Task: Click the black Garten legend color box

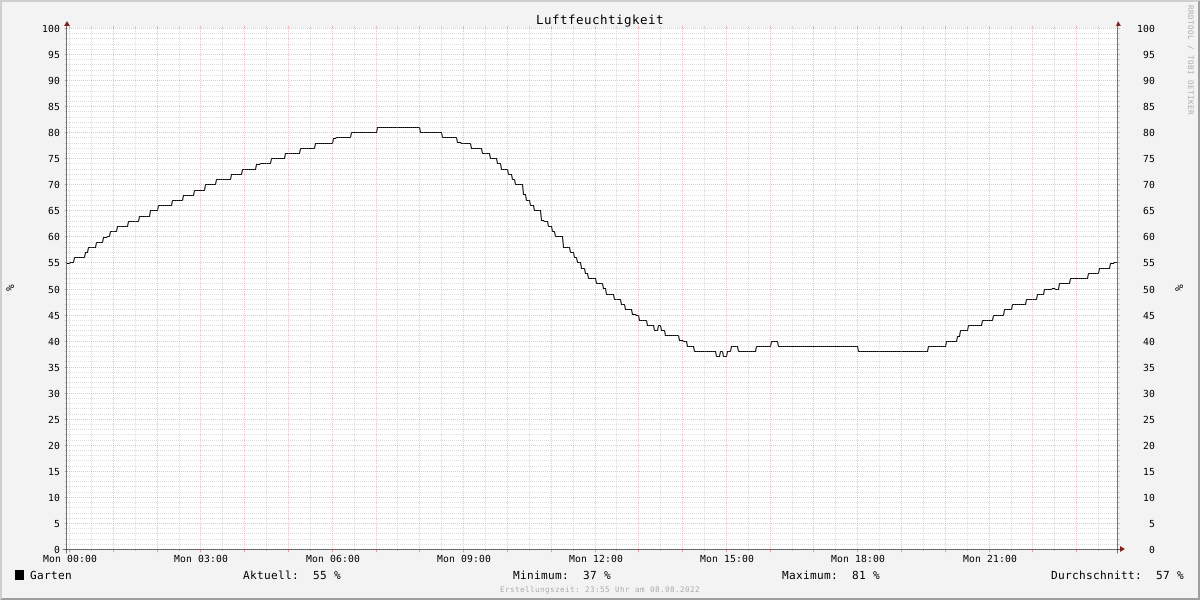Action: click(x=19, y=575)
